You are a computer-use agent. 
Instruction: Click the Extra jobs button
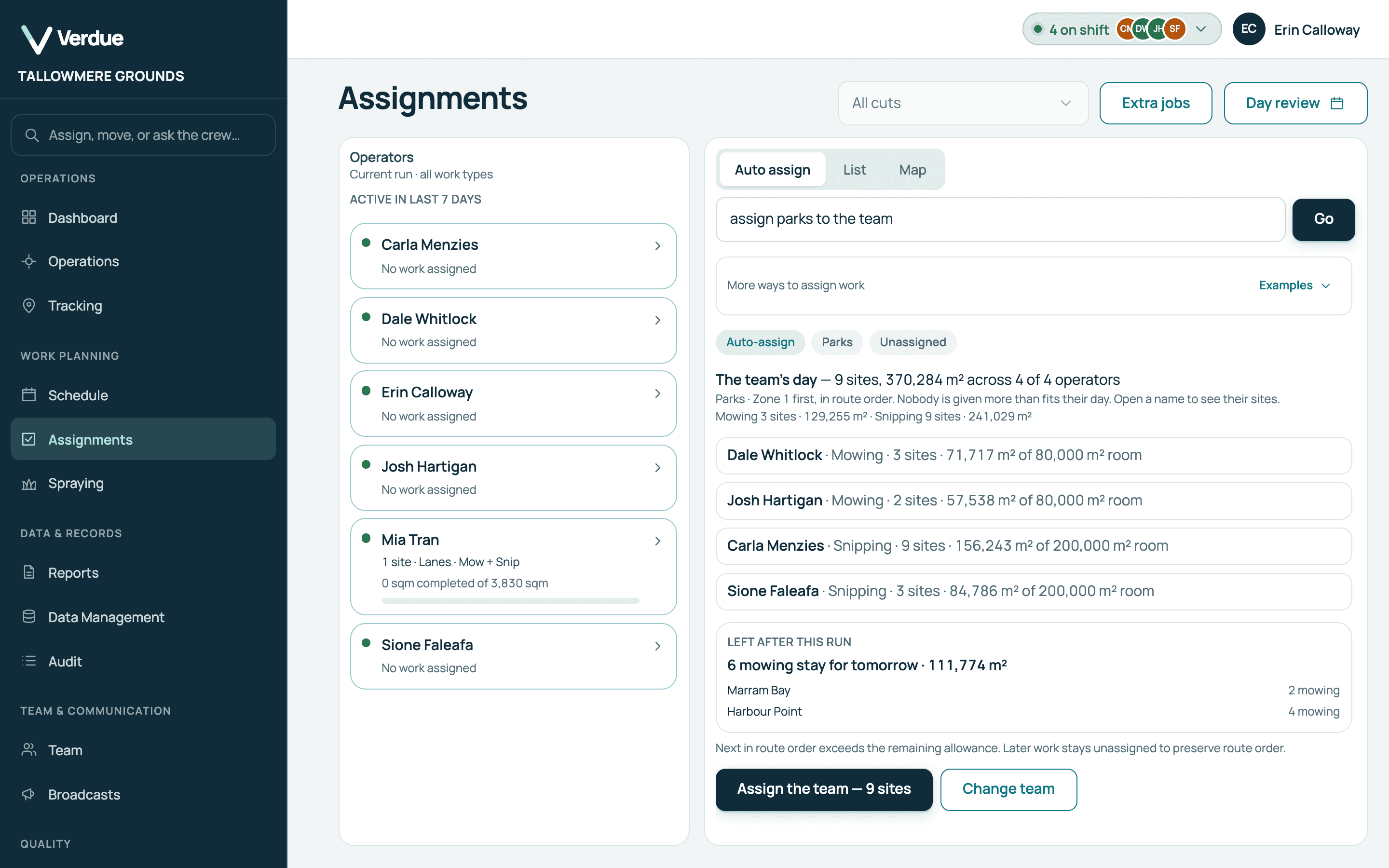(1156, 103)
